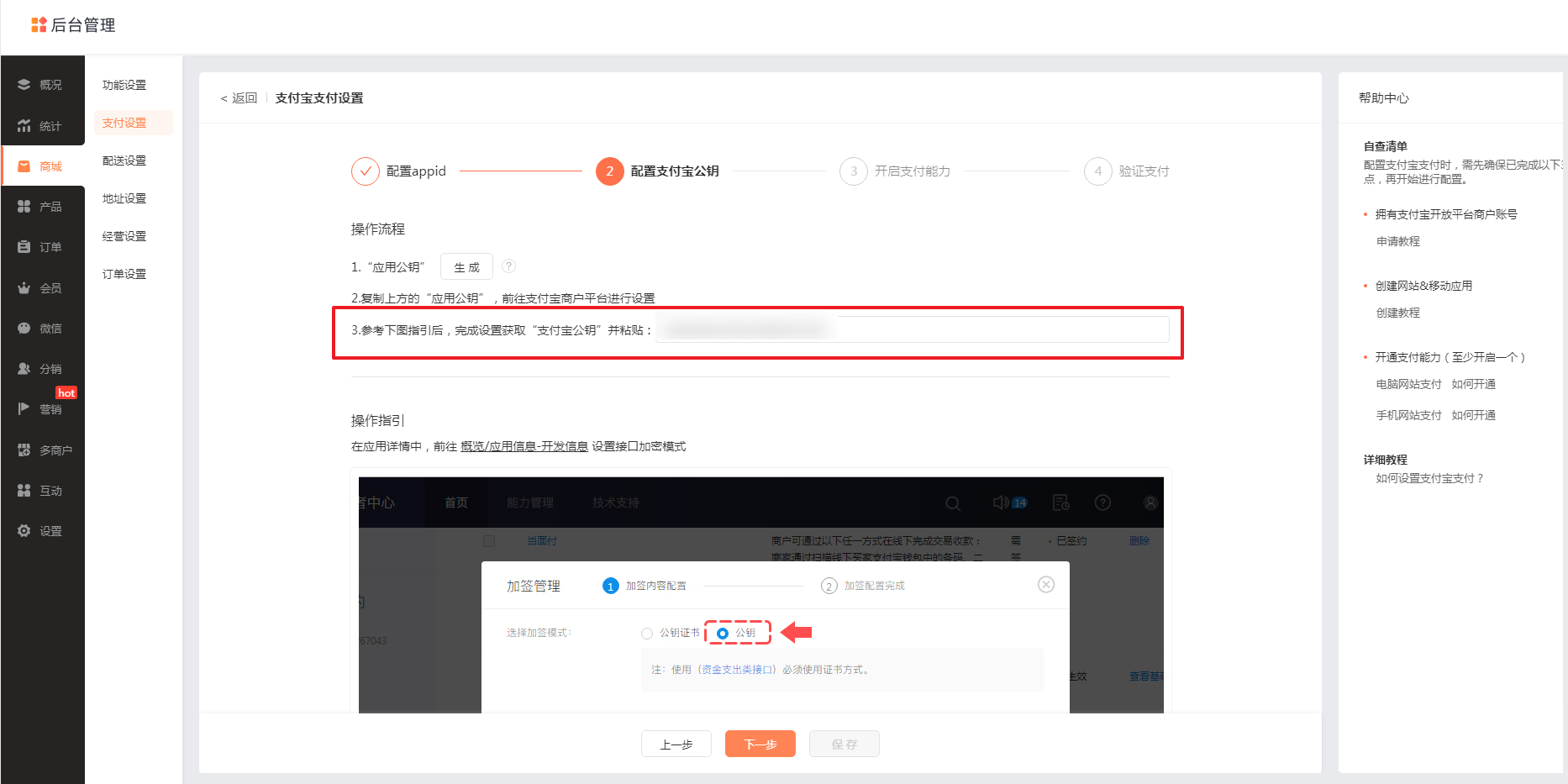Click the 支付宝公钥 paste input field
Image resolution: width=1568 pixels, height=784 pixels.
click(x=913, y=329)
